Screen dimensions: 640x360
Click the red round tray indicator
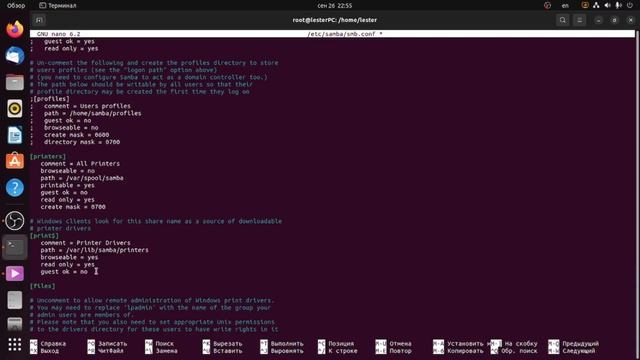point(547,5)
